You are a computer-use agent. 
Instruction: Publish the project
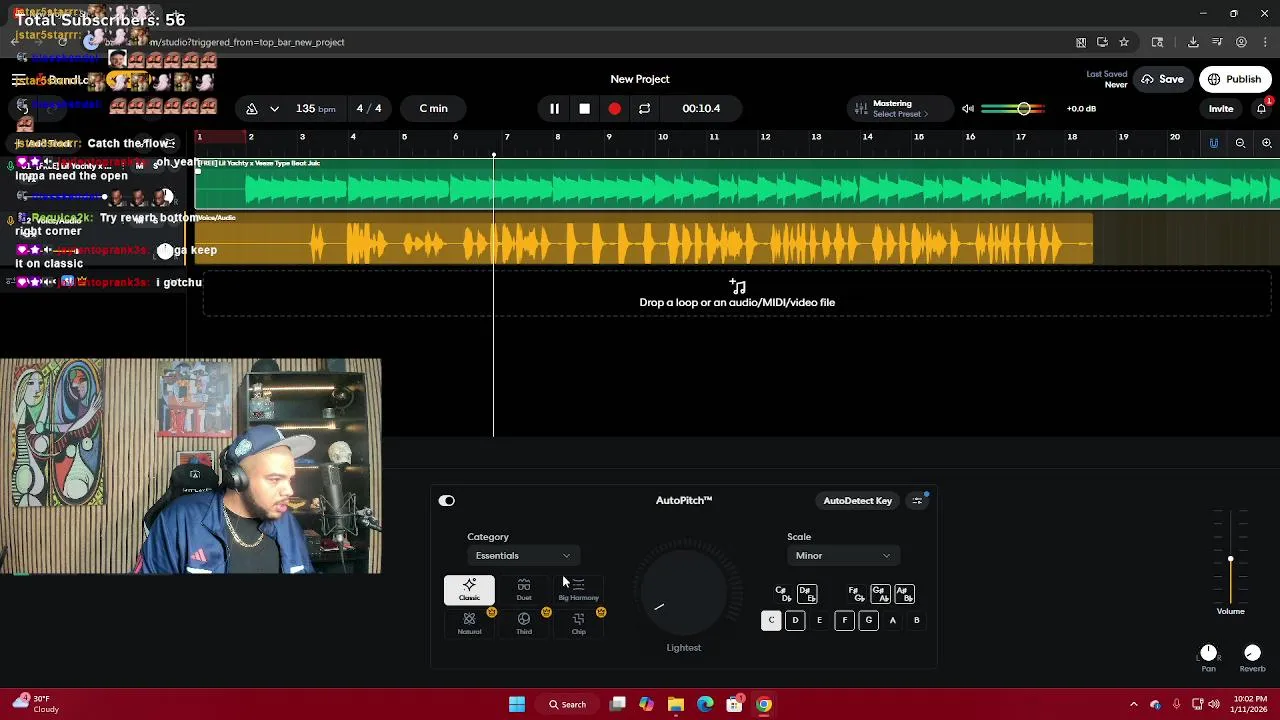point(1235,79)
